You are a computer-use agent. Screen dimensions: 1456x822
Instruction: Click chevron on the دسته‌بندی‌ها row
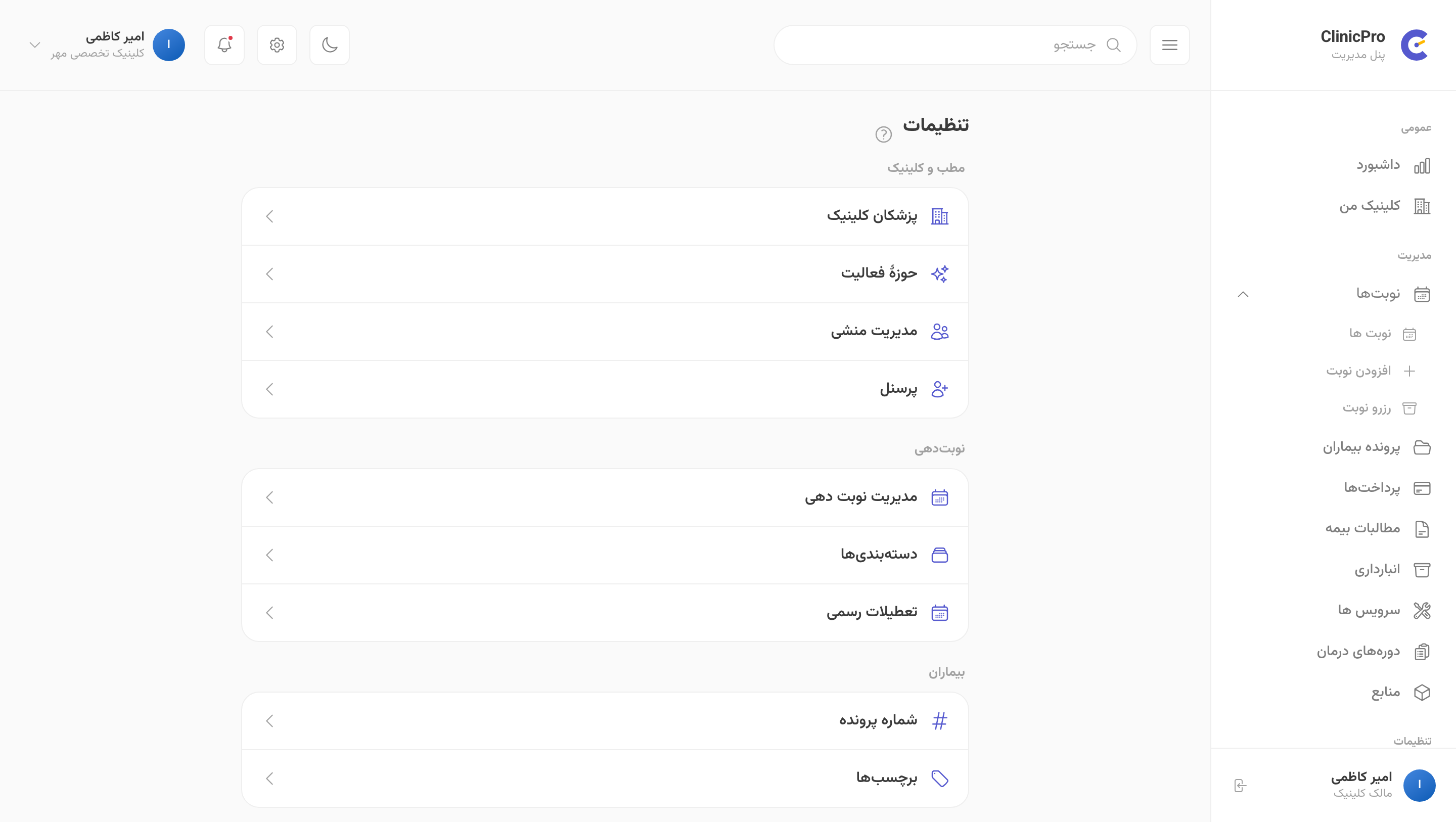tap(269, 555)
